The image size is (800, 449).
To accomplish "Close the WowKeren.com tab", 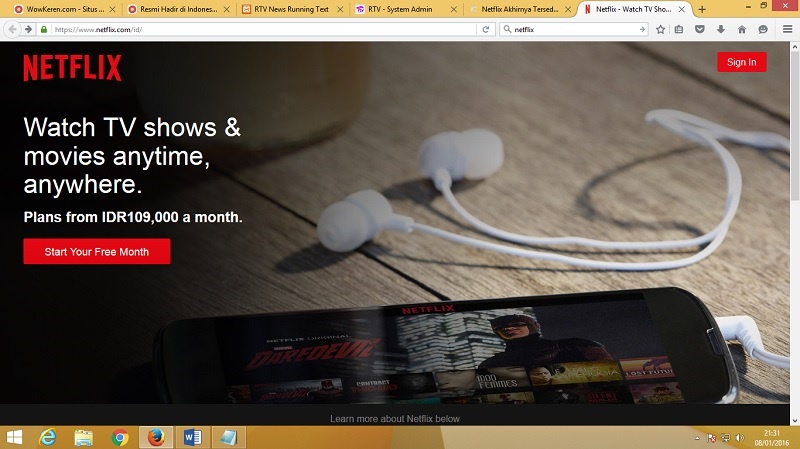I will (x=112, y=9).
